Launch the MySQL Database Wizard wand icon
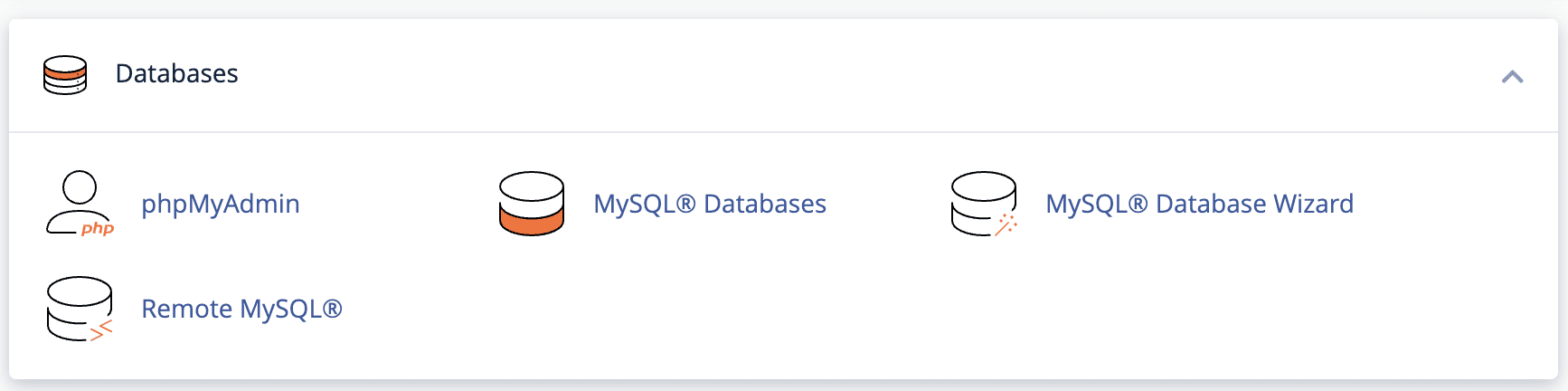 pos(985,204)
